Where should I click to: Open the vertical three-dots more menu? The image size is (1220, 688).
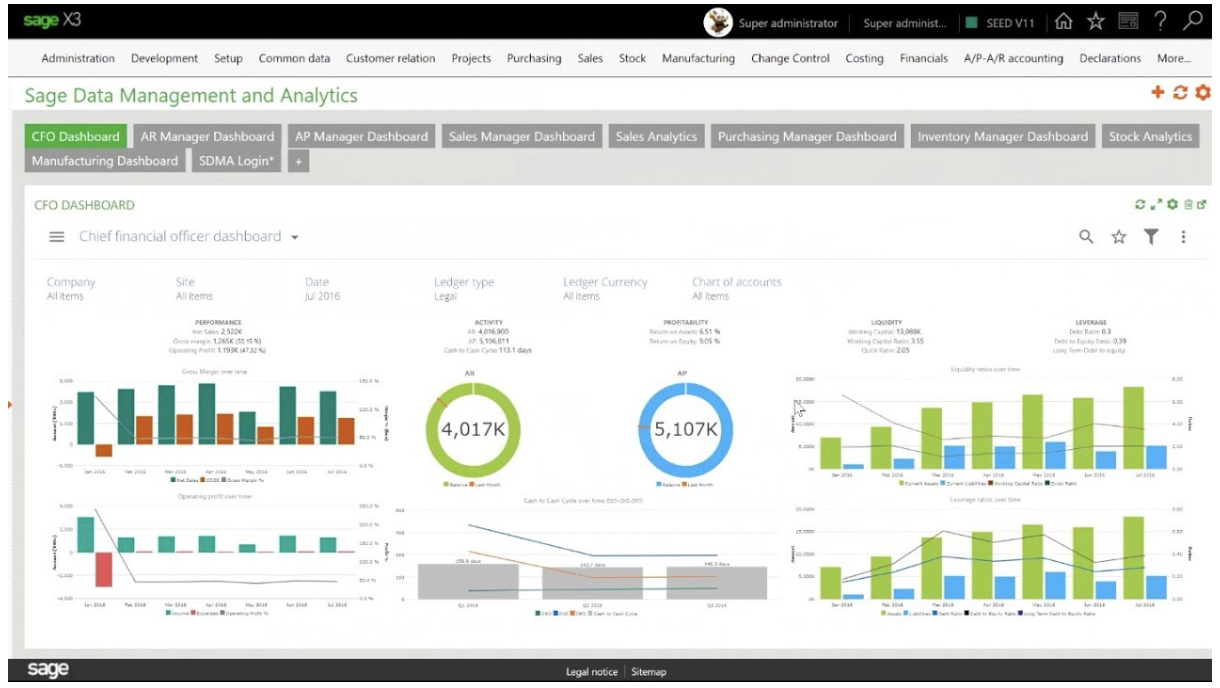(x=1183, y=237)
